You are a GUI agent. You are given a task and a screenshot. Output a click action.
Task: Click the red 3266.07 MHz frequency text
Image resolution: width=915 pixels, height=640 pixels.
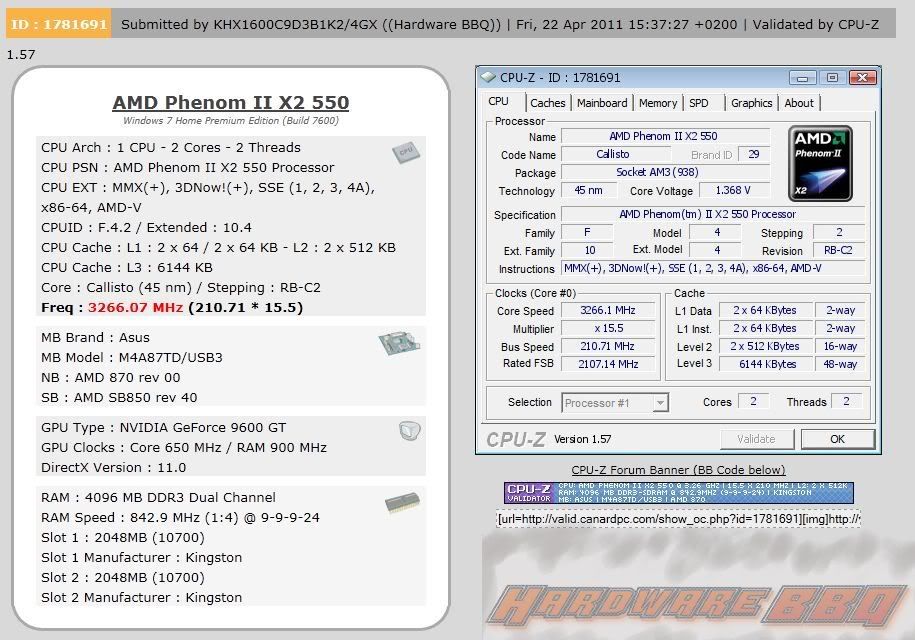point(135,307)
